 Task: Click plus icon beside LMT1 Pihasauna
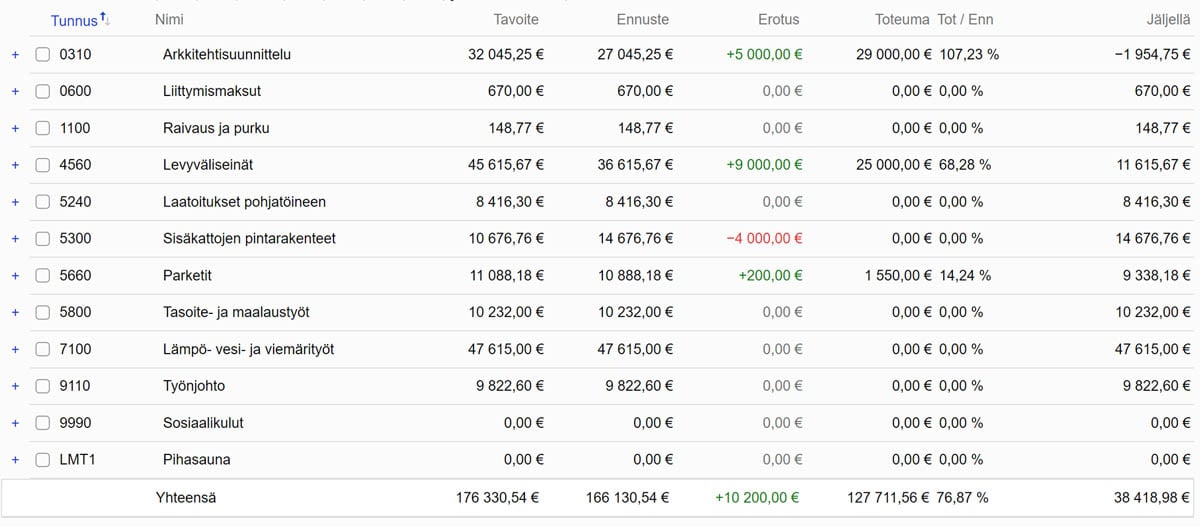tap(15, 460)
